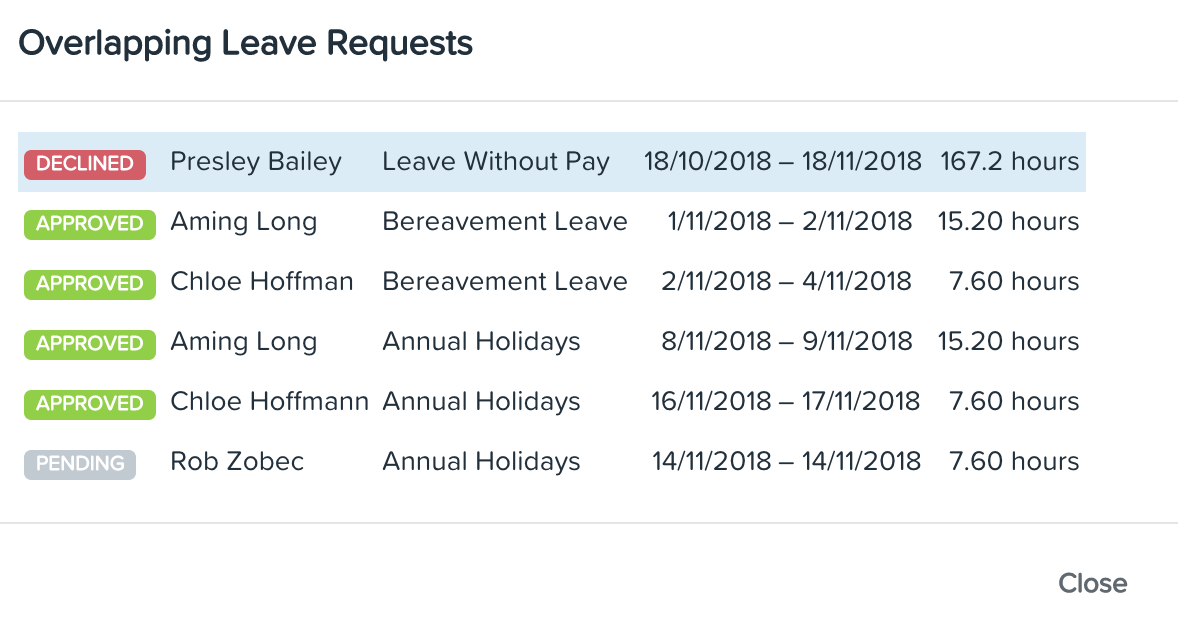Click APPROVED badge for Aming Long's Bereavement Leave
1178x634 pixels.
point(89,224)
